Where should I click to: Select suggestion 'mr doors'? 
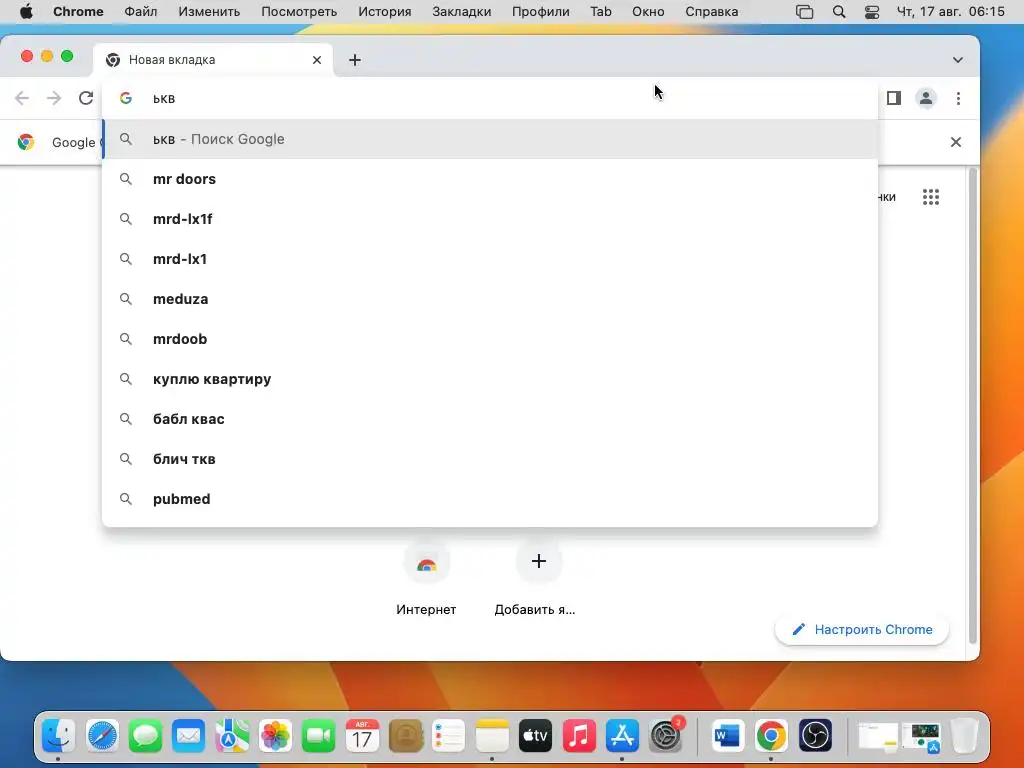tap(490, 179)
